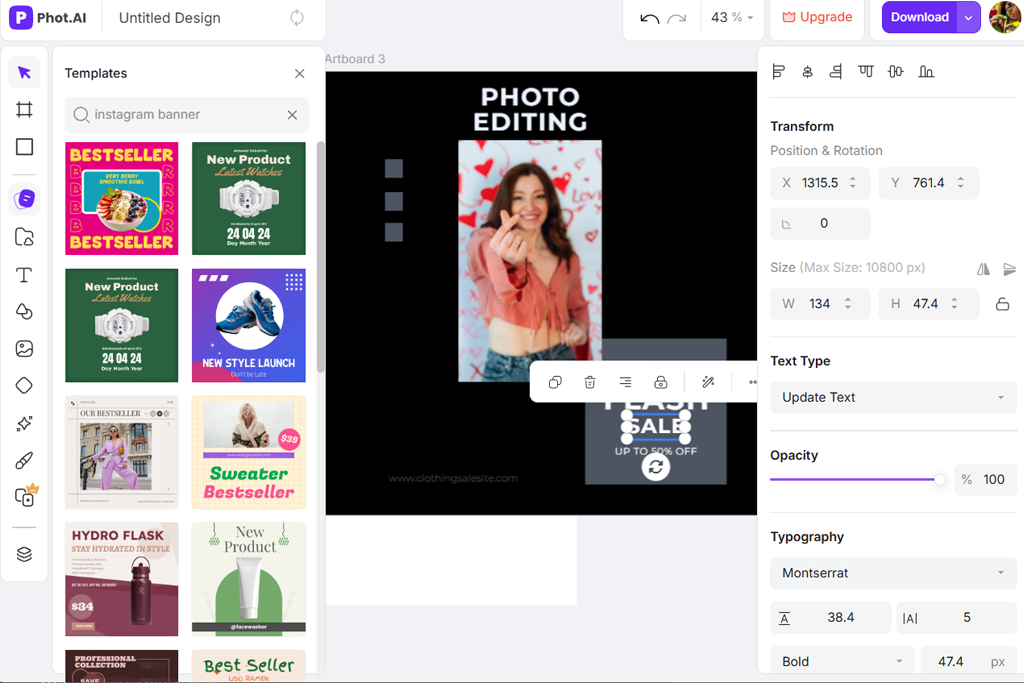Viewport: 1024px width, 683px height.
Task: Open the Bold font weight dropdown
Action: tap(842, 661)
